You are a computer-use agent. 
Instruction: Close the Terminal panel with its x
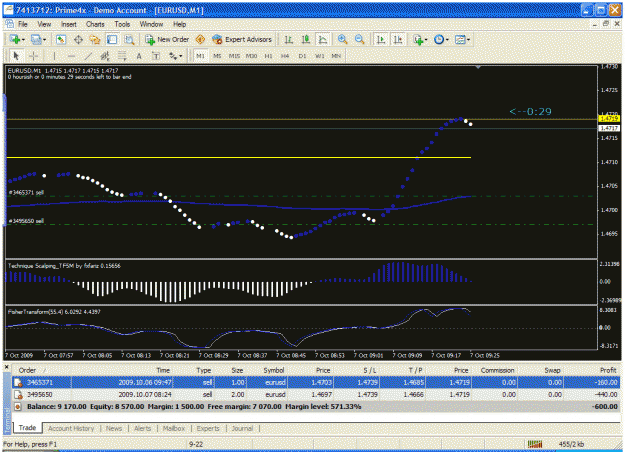(6, 366)
